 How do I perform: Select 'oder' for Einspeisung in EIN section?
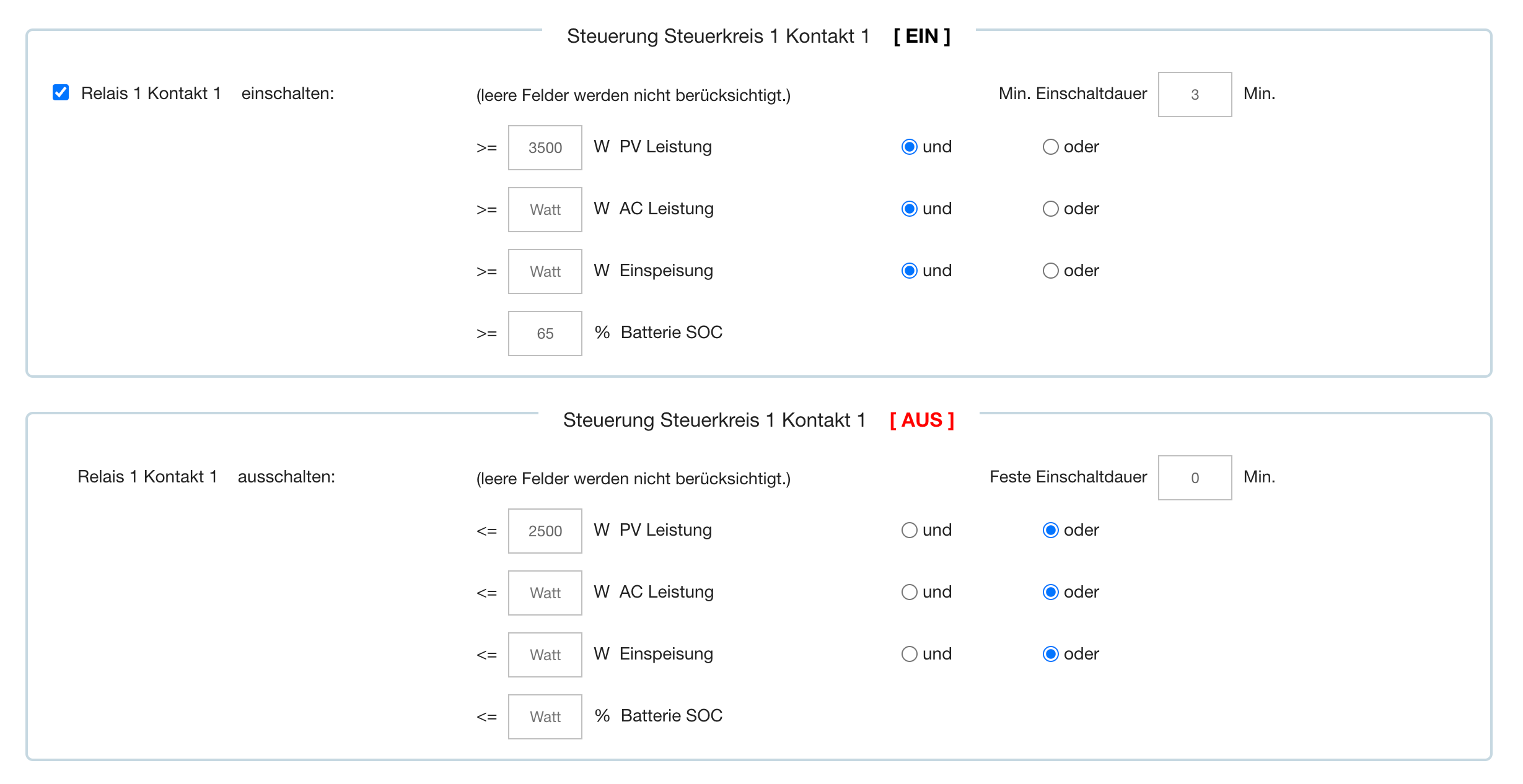pyautogui.click(x=1050, y=271)
